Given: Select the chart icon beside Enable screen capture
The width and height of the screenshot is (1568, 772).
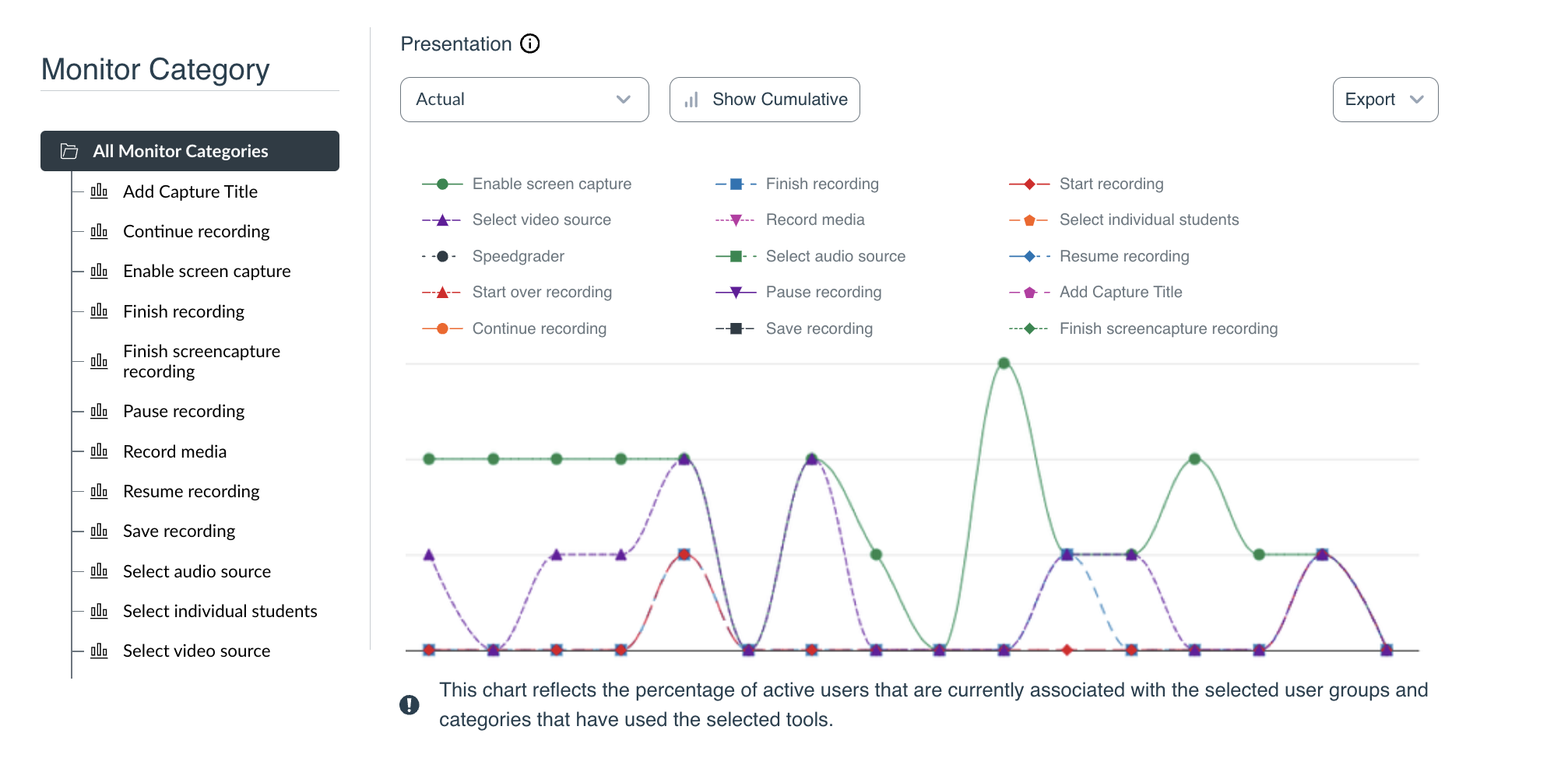Looking at the screenshot, I should pyautogui.click(x=100, y=270).
